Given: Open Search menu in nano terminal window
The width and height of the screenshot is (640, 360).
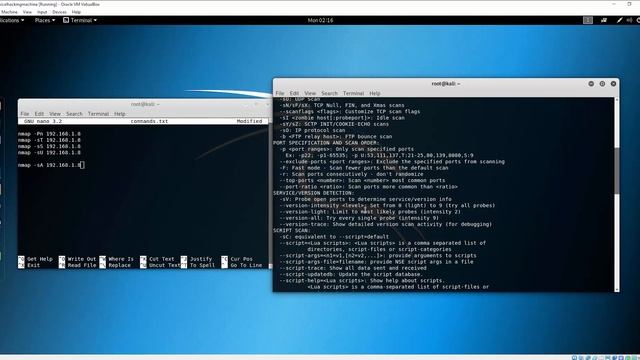Looking at the screenshot, I should click(x=74, y=114).
